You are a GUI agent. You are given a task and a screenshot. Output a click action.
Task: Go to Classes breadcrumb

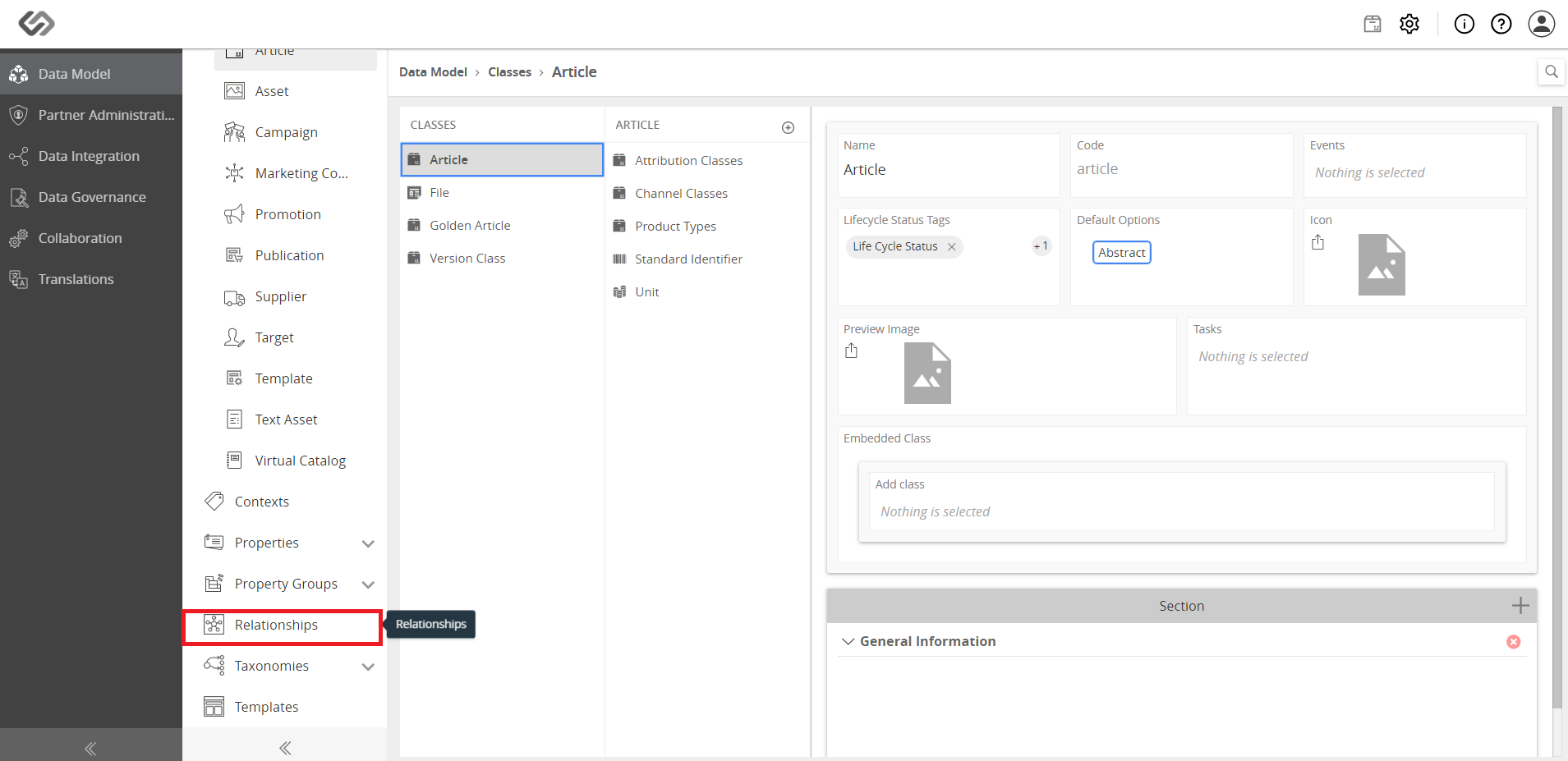coord(509,72)
